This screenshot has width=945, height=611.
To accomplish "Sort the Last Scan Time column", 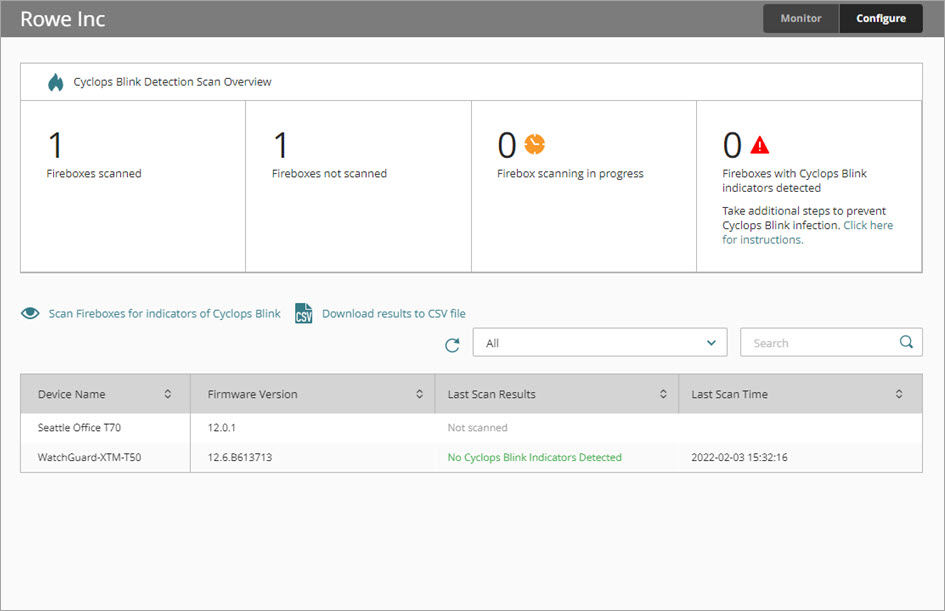I will [899, 394].
